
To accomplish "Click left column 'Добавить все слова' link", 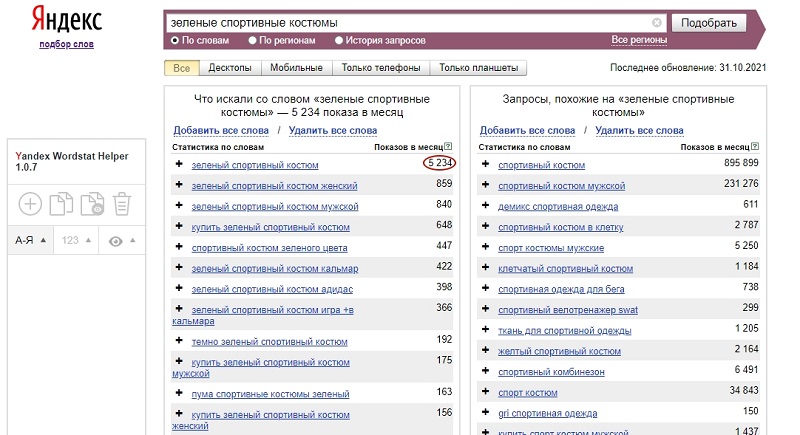I will point(221,130).
